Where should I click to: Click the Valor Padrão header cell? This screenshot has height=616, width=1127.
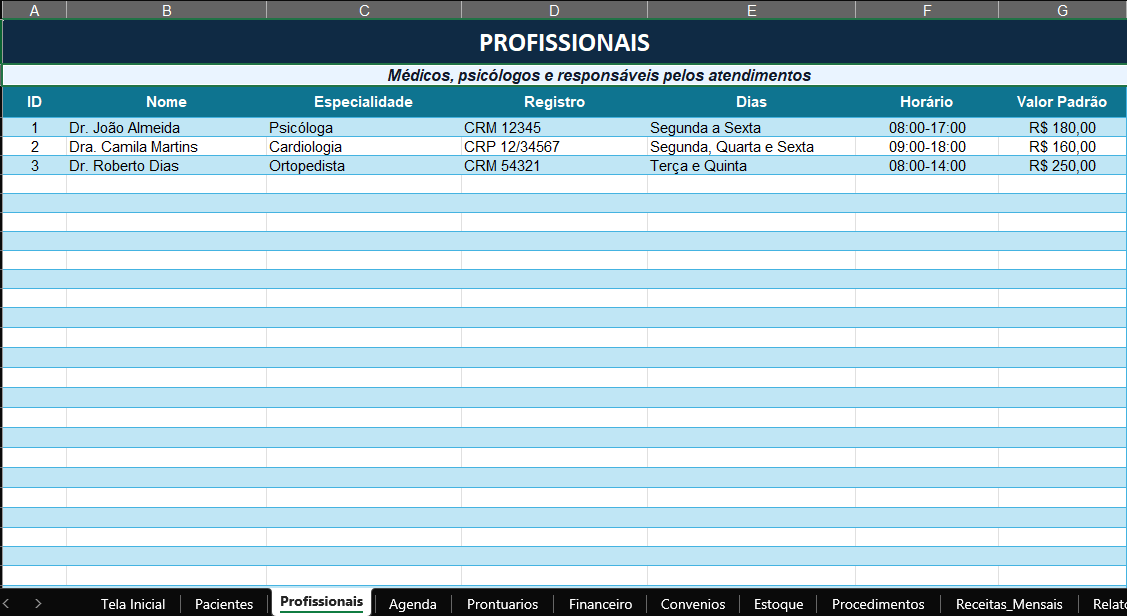(x=1062, y=102)
